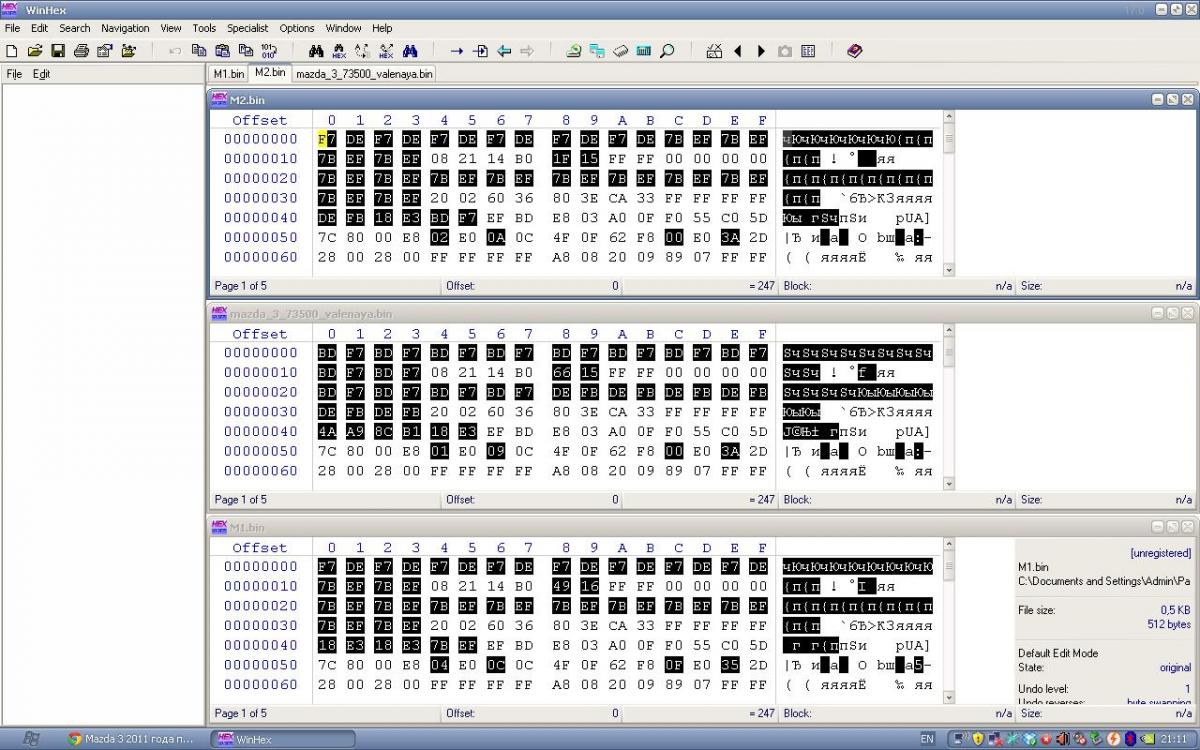Screen dimensions: 1200x750
Task: Click the Replace Hex Values icon
Action: pos(386,50)
